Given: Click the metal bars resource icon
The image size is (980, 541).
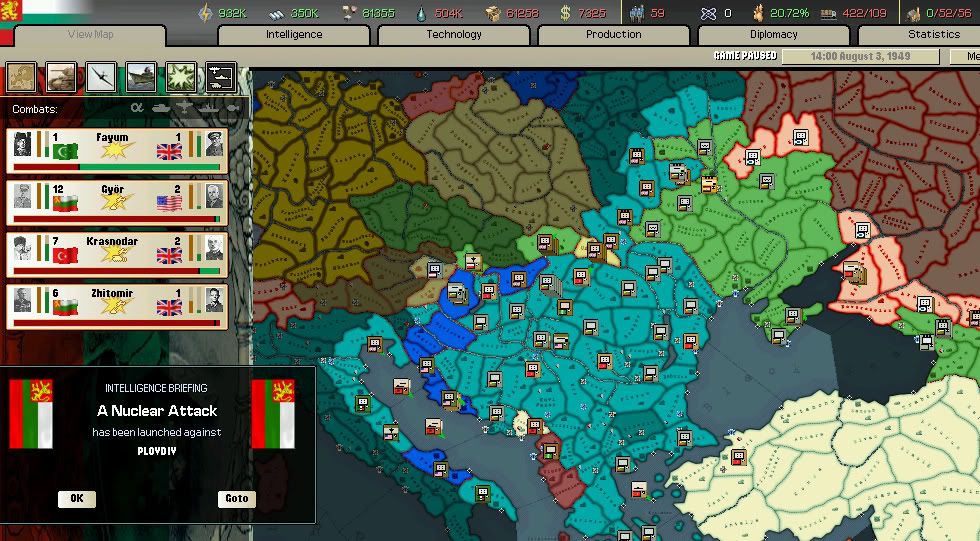Looking at the screenshot, I should (x=277, y=13).
